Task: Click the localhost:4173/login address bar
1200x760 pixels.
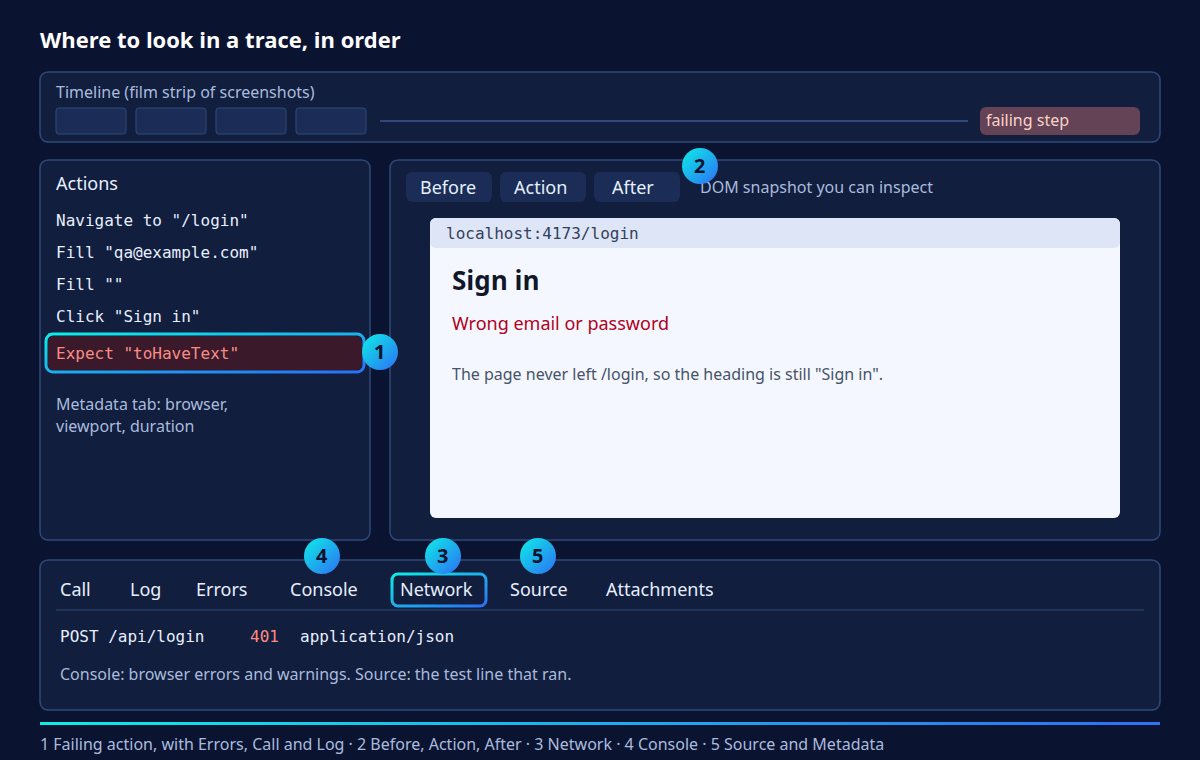Action: coord(775,233)
